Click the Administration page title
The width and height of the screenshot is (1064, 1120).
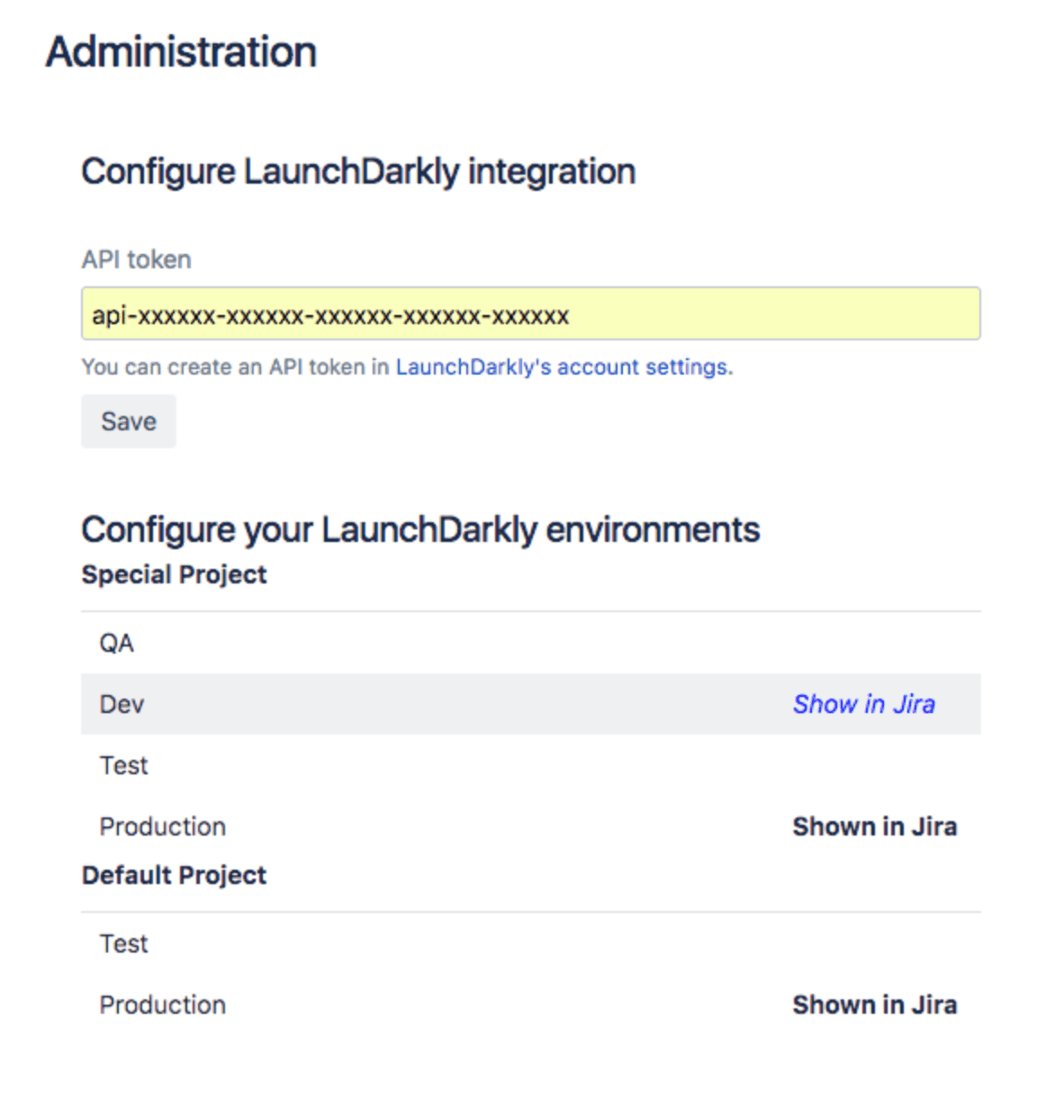click(182, 51)
